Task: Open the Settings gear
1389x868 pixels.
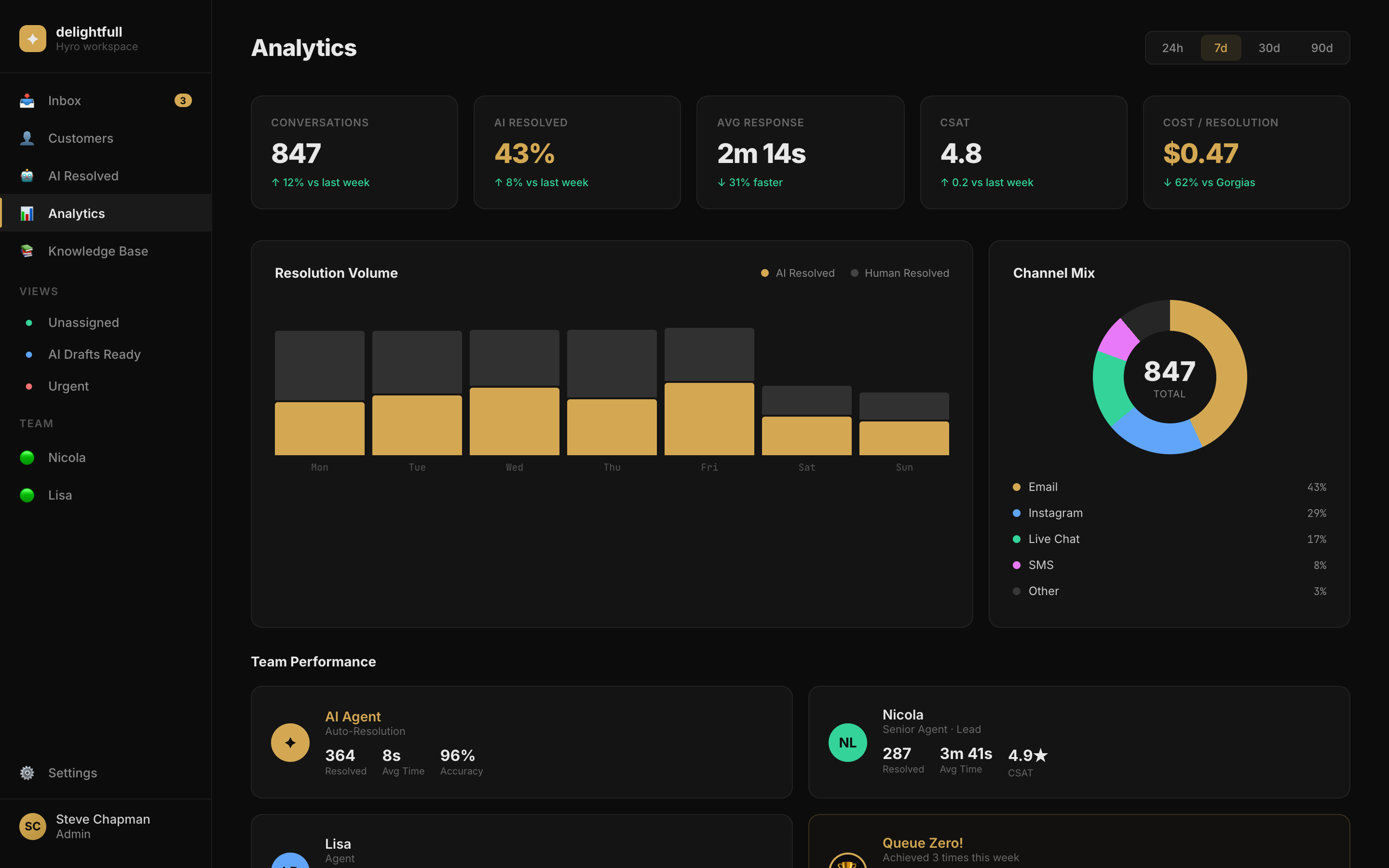Action: point(27,773)
